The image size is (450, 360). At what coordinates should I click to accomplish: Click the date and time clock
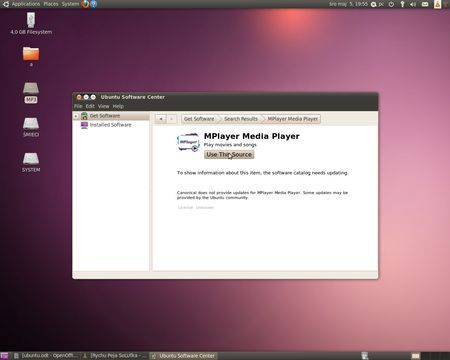[348, 4]
